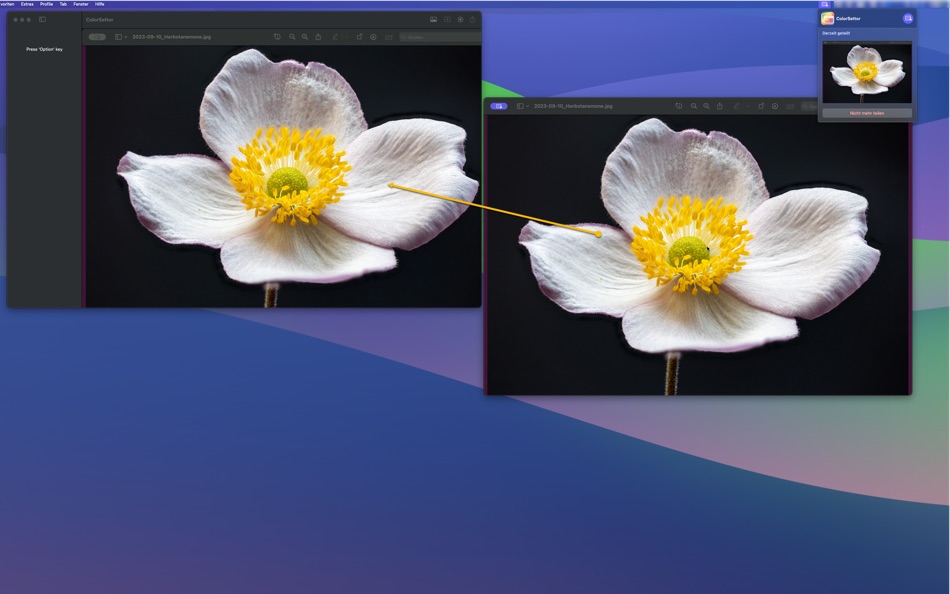Click the screen sharing menu bar icon
The height and width of the screenshot is (594, 950).
[825, 4]
